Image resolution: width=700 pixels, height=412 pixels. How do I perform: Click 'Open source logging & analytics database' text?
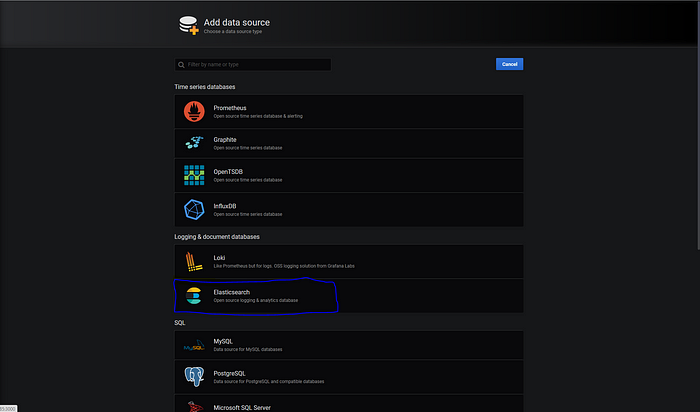point(256,300)
